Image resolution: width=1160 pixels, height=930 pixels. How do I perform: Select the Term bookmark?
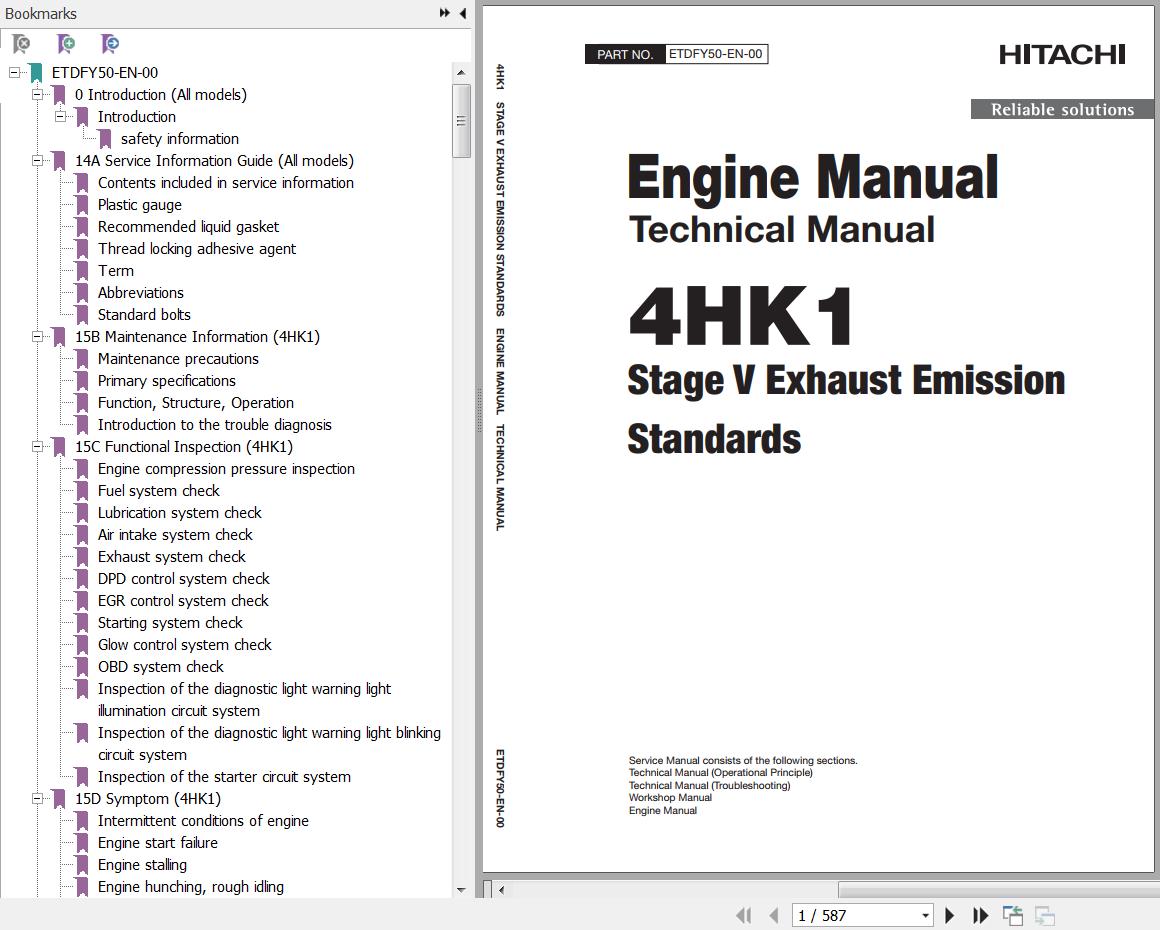pos(115,271)
